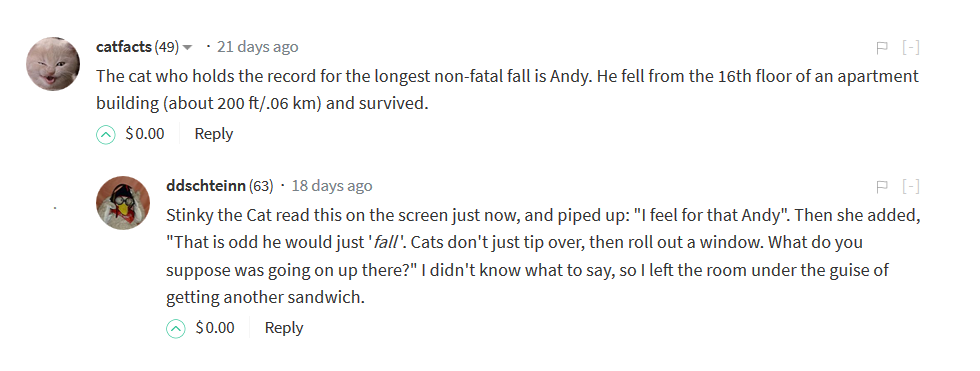Open ddschteinn avatar profile
The width and height of the screenshot is (980, 371).
[123, 202]
